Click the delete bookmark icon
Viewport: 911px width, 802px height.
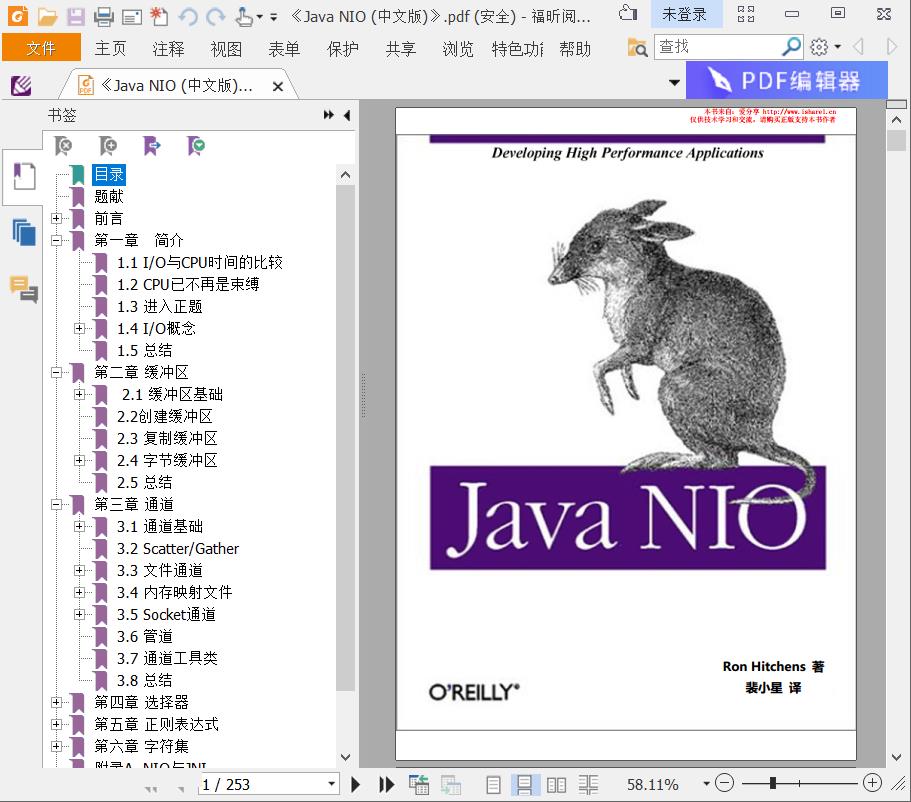click(x=63, y=146)
